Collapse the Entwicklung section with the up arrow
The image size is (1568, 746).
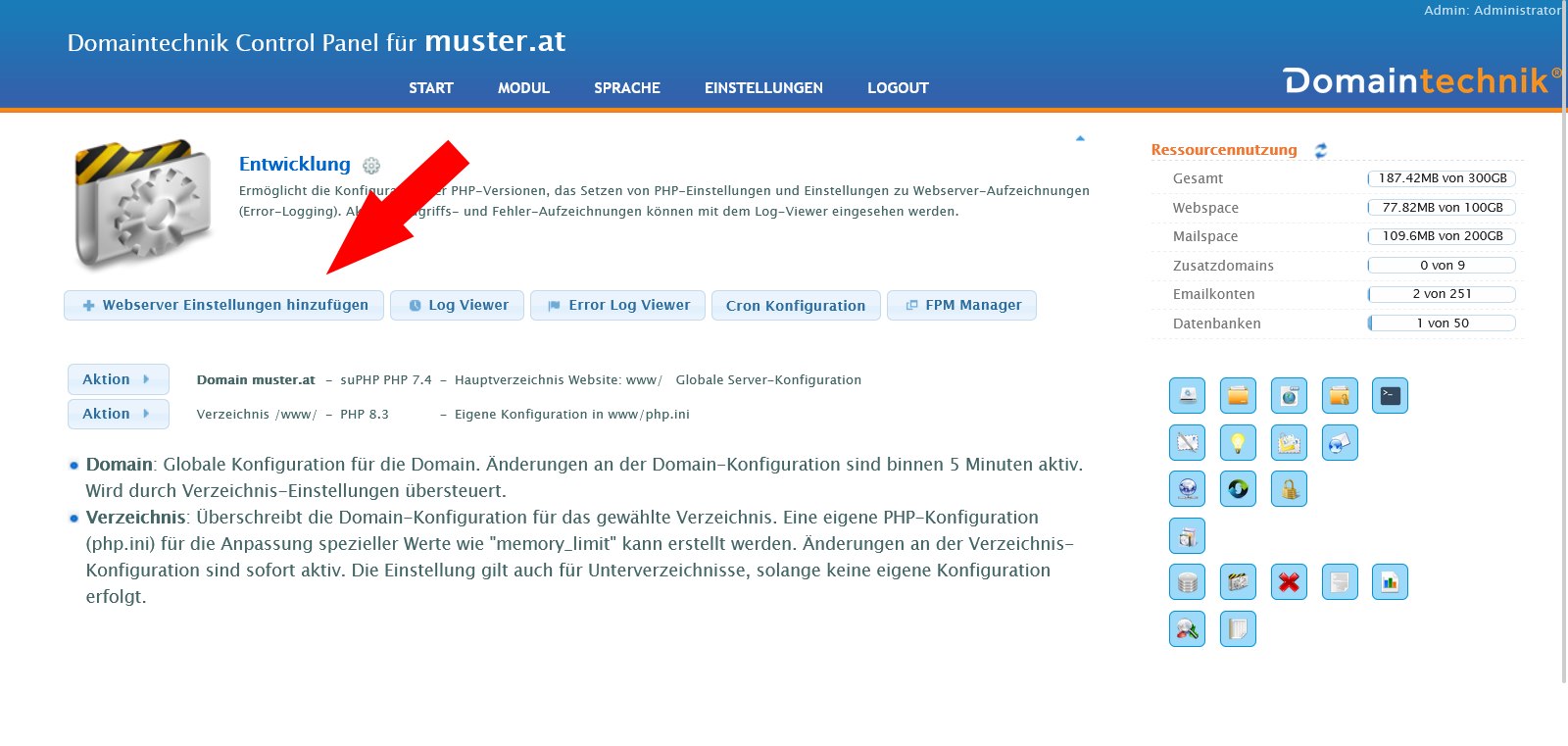tap(1080, 139)
